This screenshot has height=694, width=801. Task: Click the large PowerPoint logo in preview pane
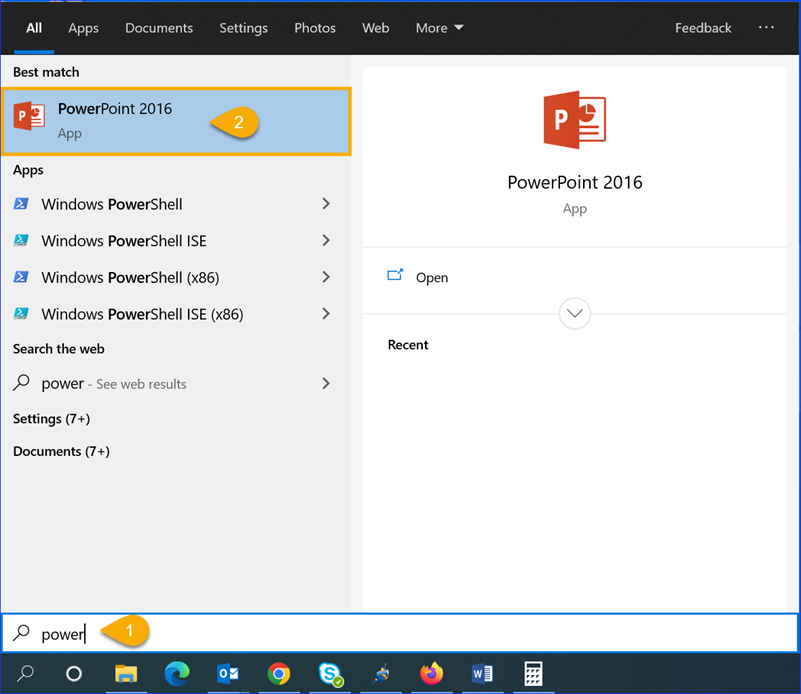575,120
